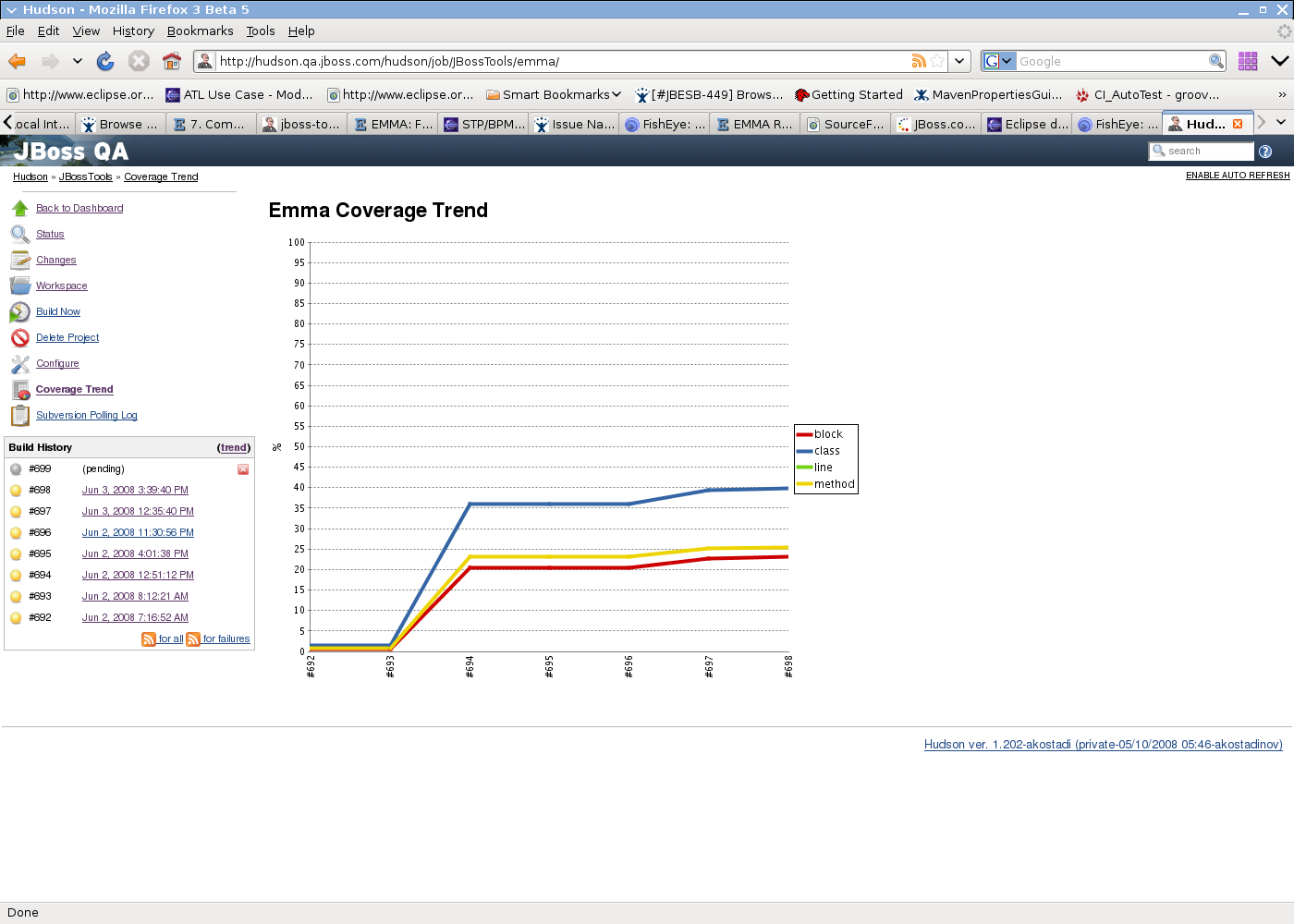The image size is (1294, 924).
Task: Open the Hudson version footer link
Action: tap(1104, 745)
